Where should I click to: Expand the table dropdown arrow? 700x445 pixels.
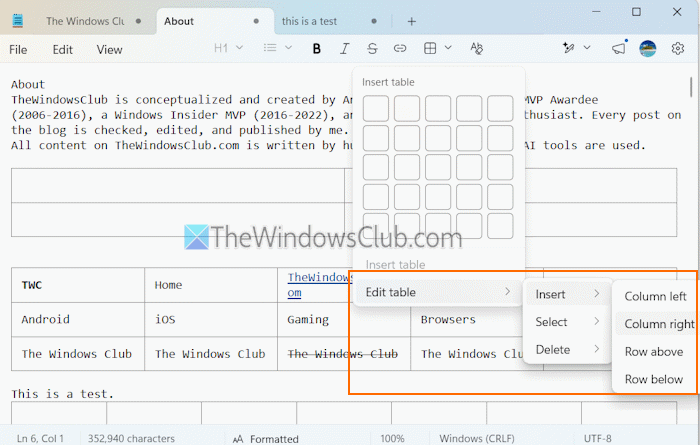point(448,47)
